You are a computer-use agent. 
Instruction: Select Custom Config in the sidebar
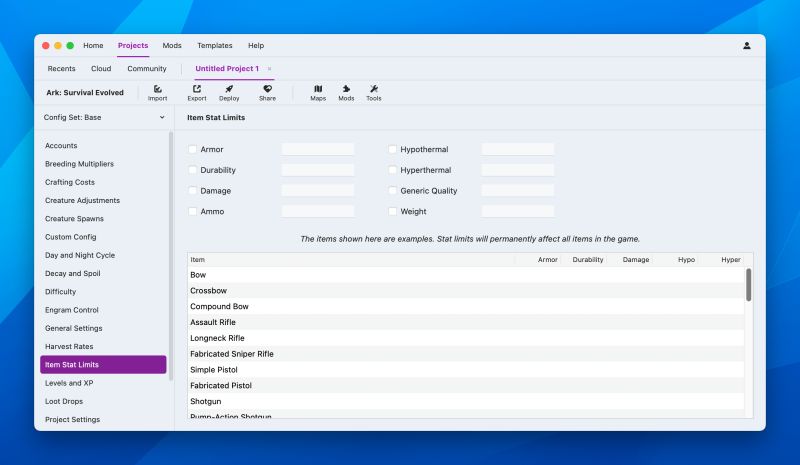coord(103,237)
